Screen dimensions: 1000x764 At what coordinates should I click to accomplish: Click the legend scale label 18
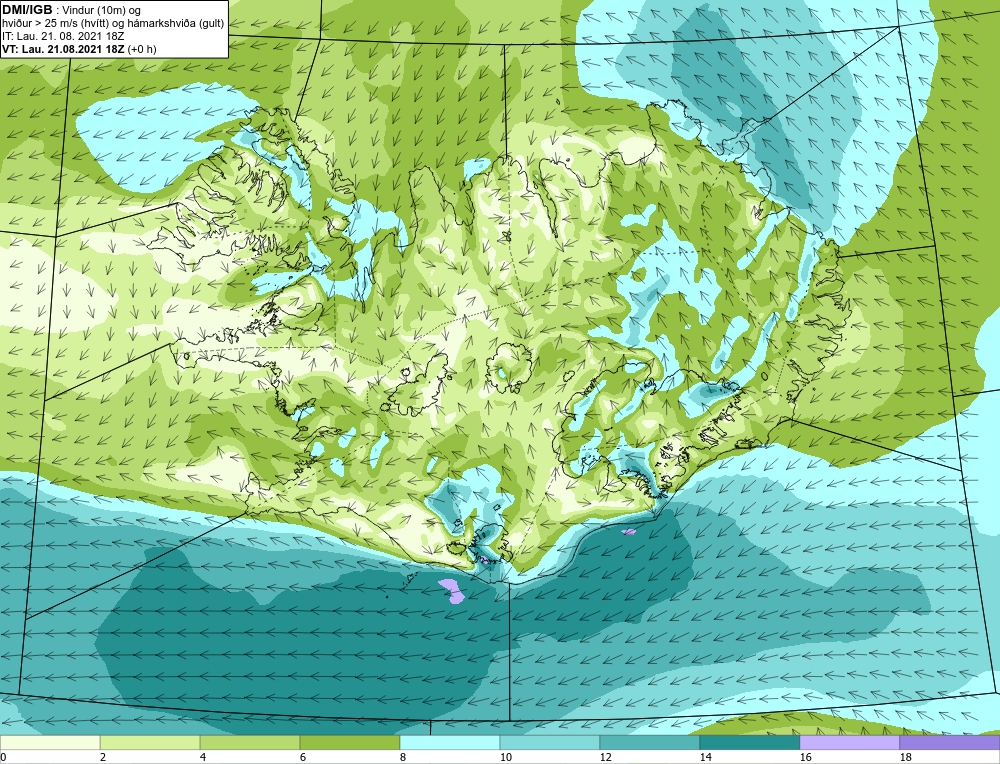click(x=906, y=757)
